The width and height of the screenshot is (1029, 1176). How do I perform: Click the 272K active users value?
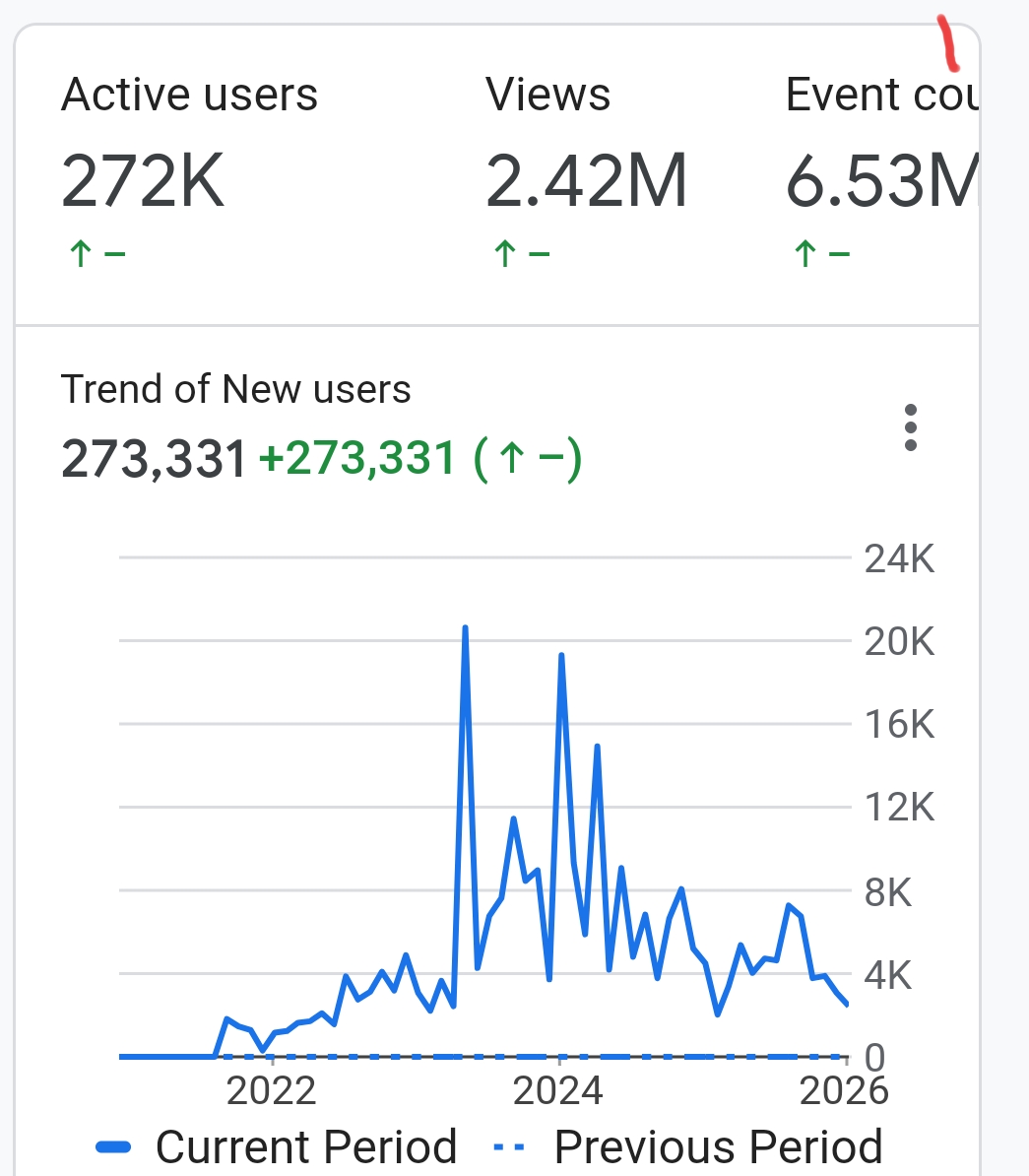(x=144, y=182)
